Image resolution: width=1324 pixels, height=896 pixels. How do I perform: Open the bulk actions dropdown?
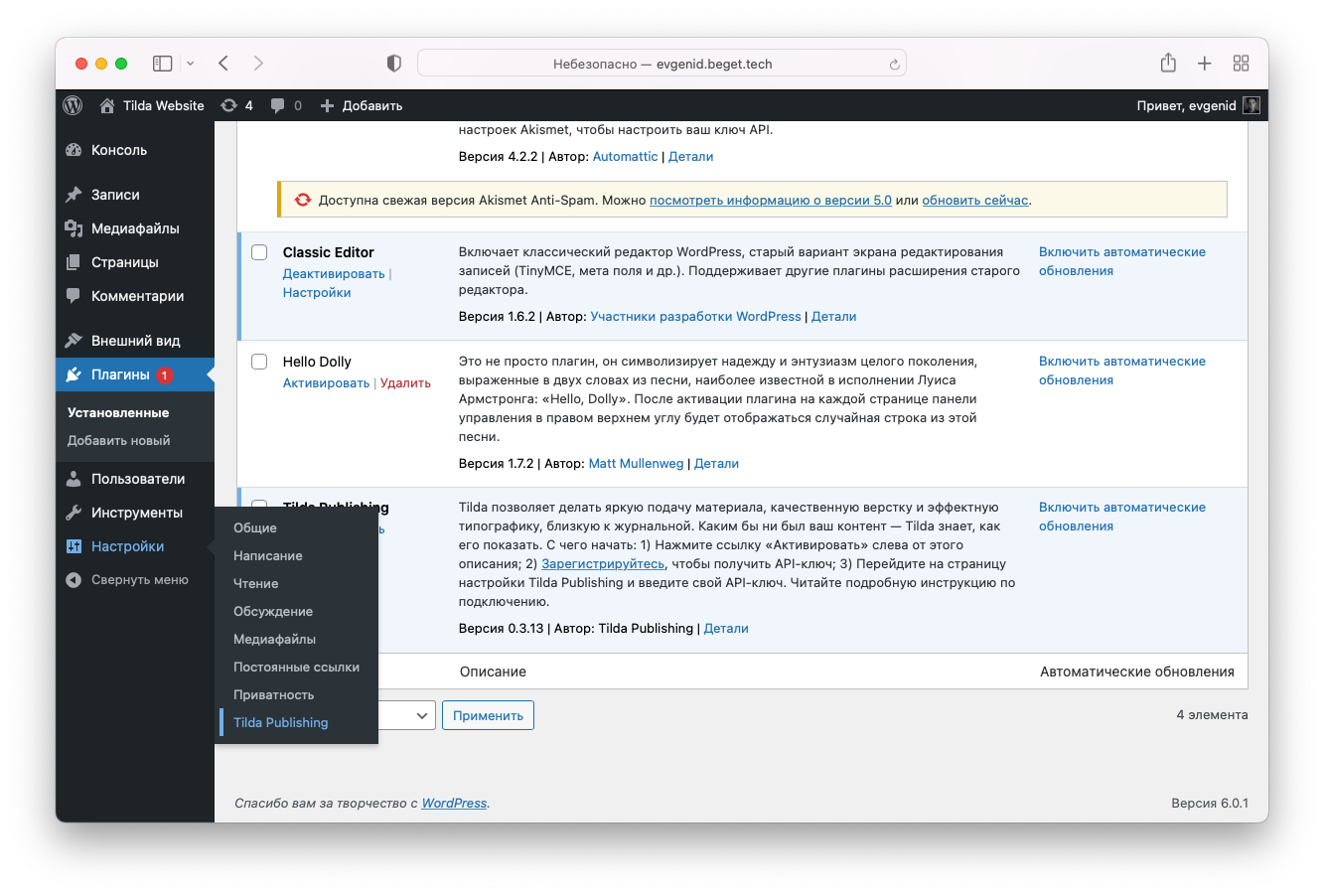407,715
